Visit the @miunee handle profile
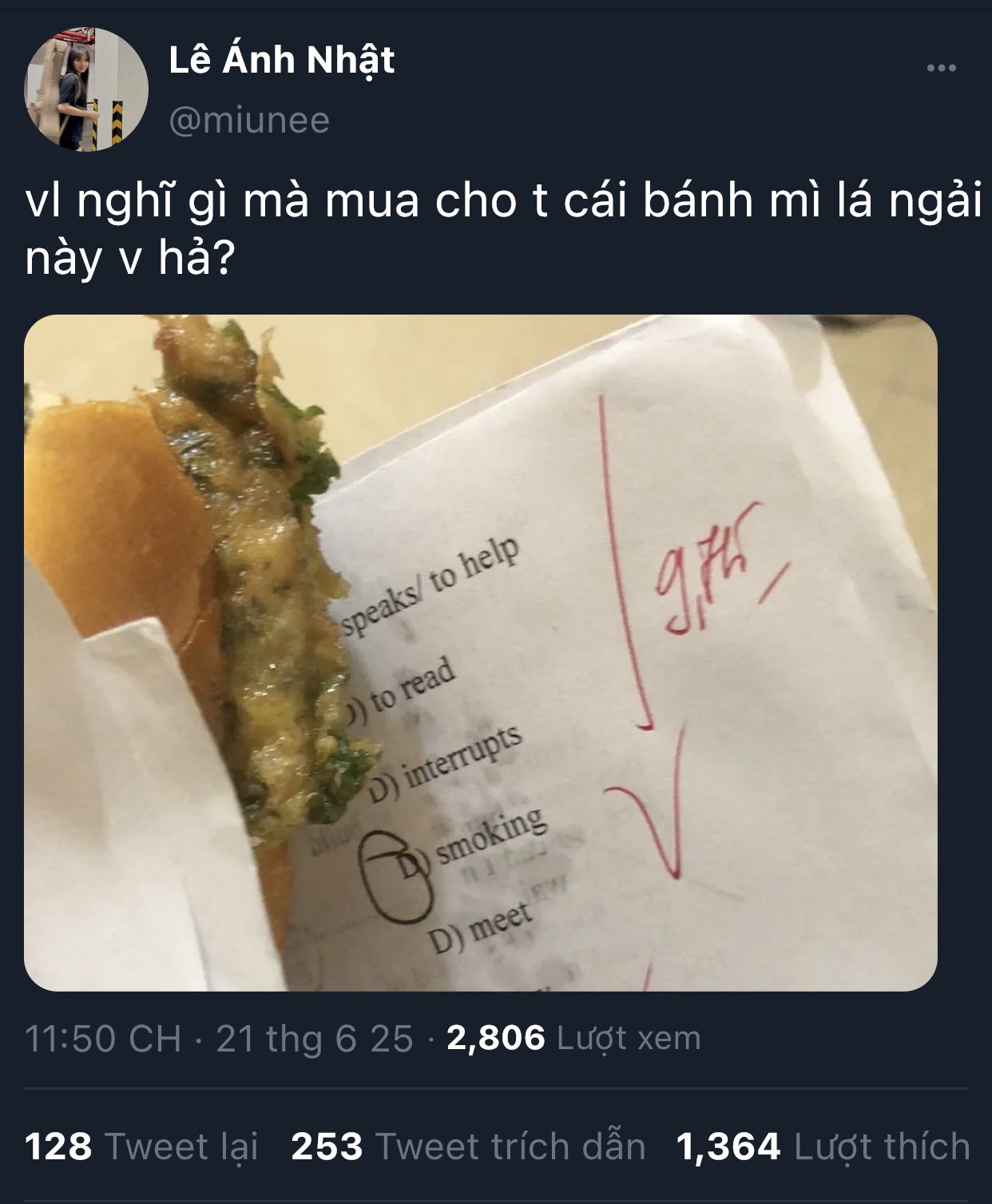Screen dimensions: 992x1204 (x=249, y=120)
